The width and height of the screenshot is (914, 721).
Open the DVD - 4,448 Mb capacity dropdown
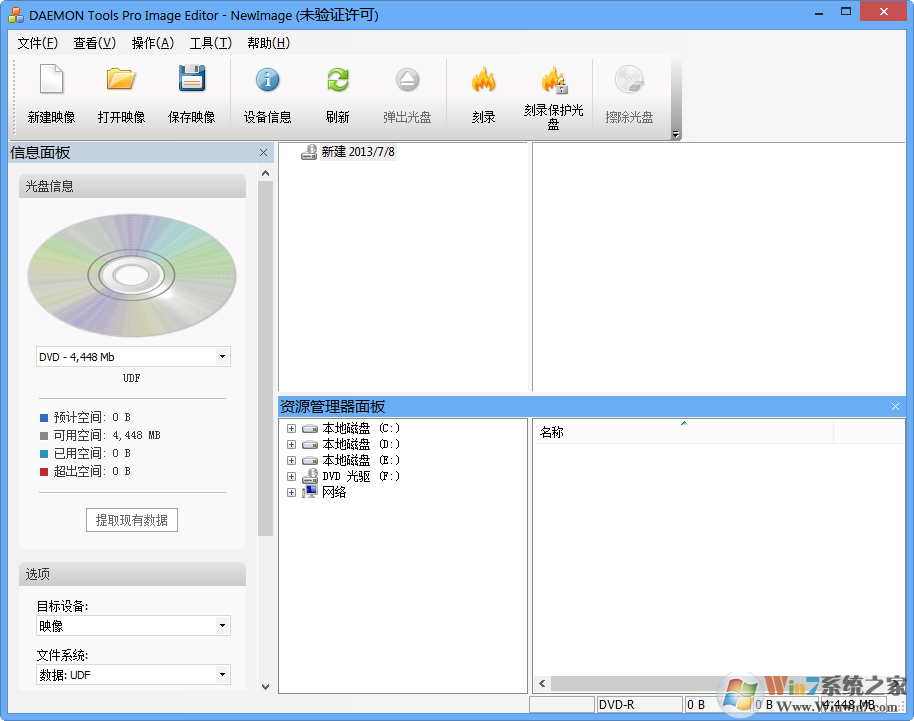coord(224,357)
